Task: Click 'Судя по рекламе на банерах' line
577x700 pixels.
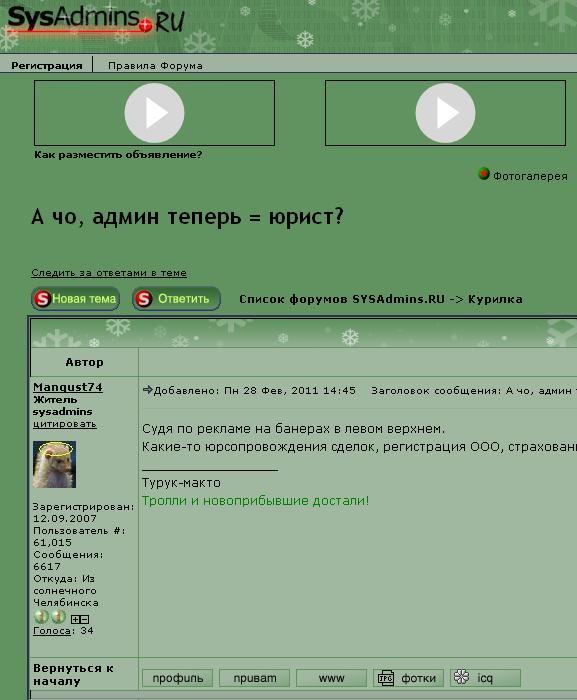Action: coord(293,429)
